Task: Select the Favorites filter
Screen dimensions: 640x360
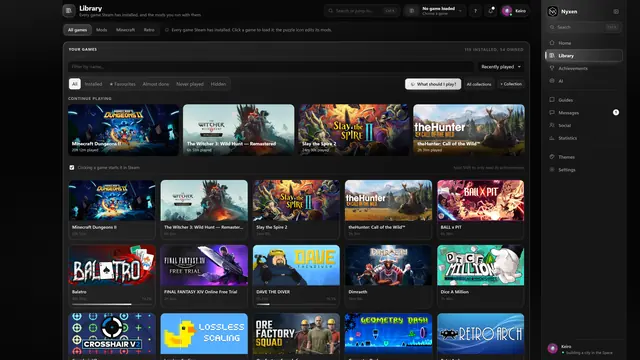Action: click(122, 84)
